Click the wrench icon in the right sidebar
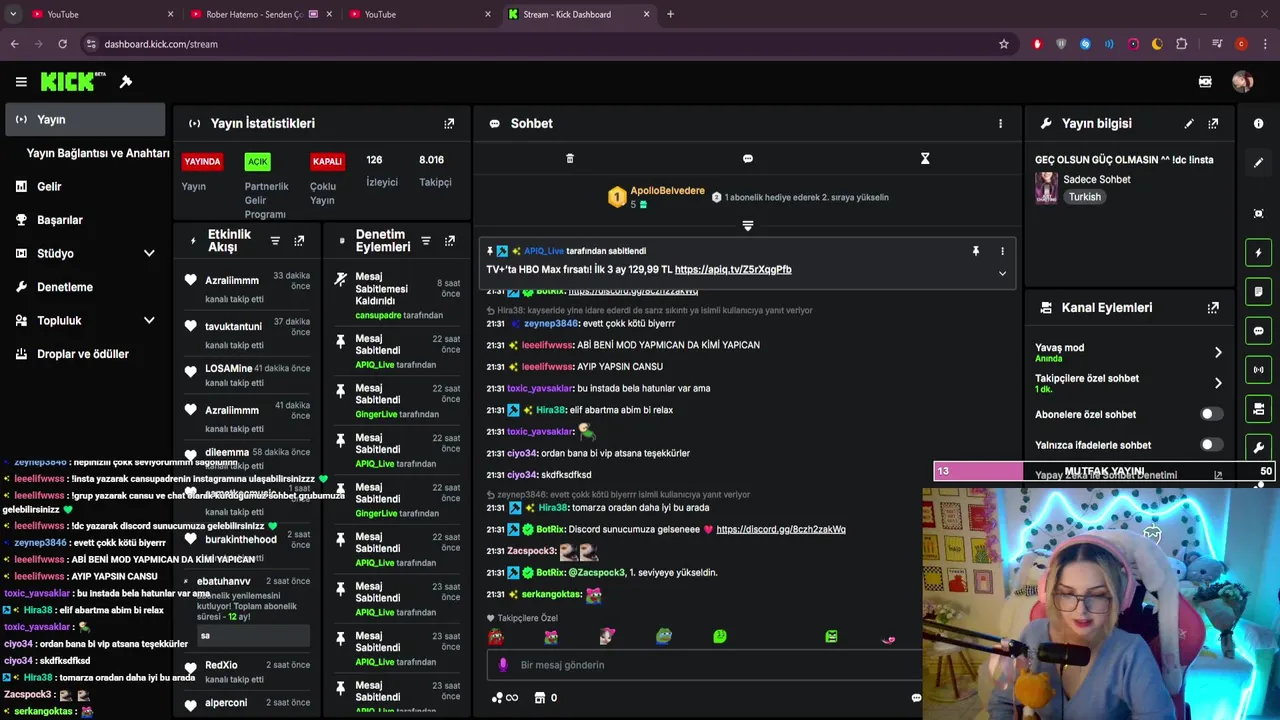Screen dimensions: 1280x720 point(1258,448)
